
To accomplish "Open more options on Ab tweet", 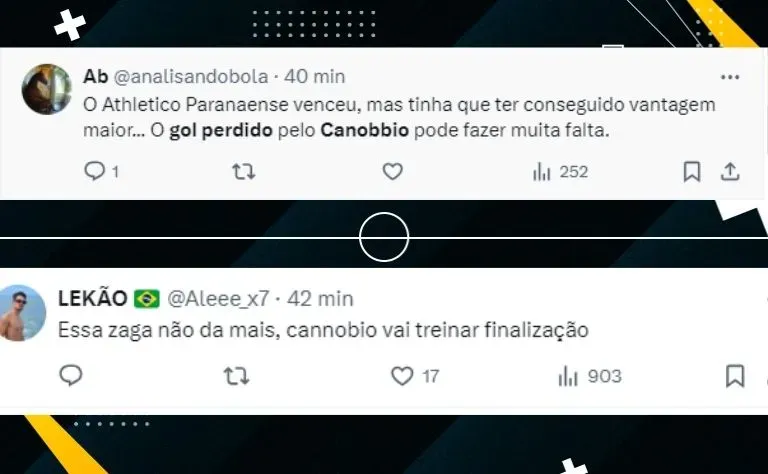I will [730, 77].
